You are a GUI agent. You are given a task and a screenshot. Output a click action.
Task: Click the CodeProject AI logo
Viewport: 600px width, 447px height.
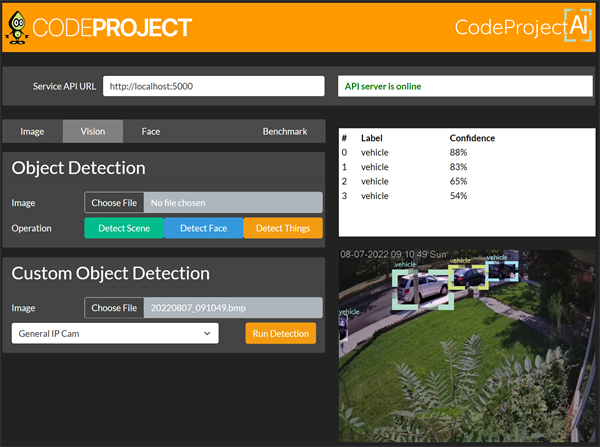click(523, 26)
